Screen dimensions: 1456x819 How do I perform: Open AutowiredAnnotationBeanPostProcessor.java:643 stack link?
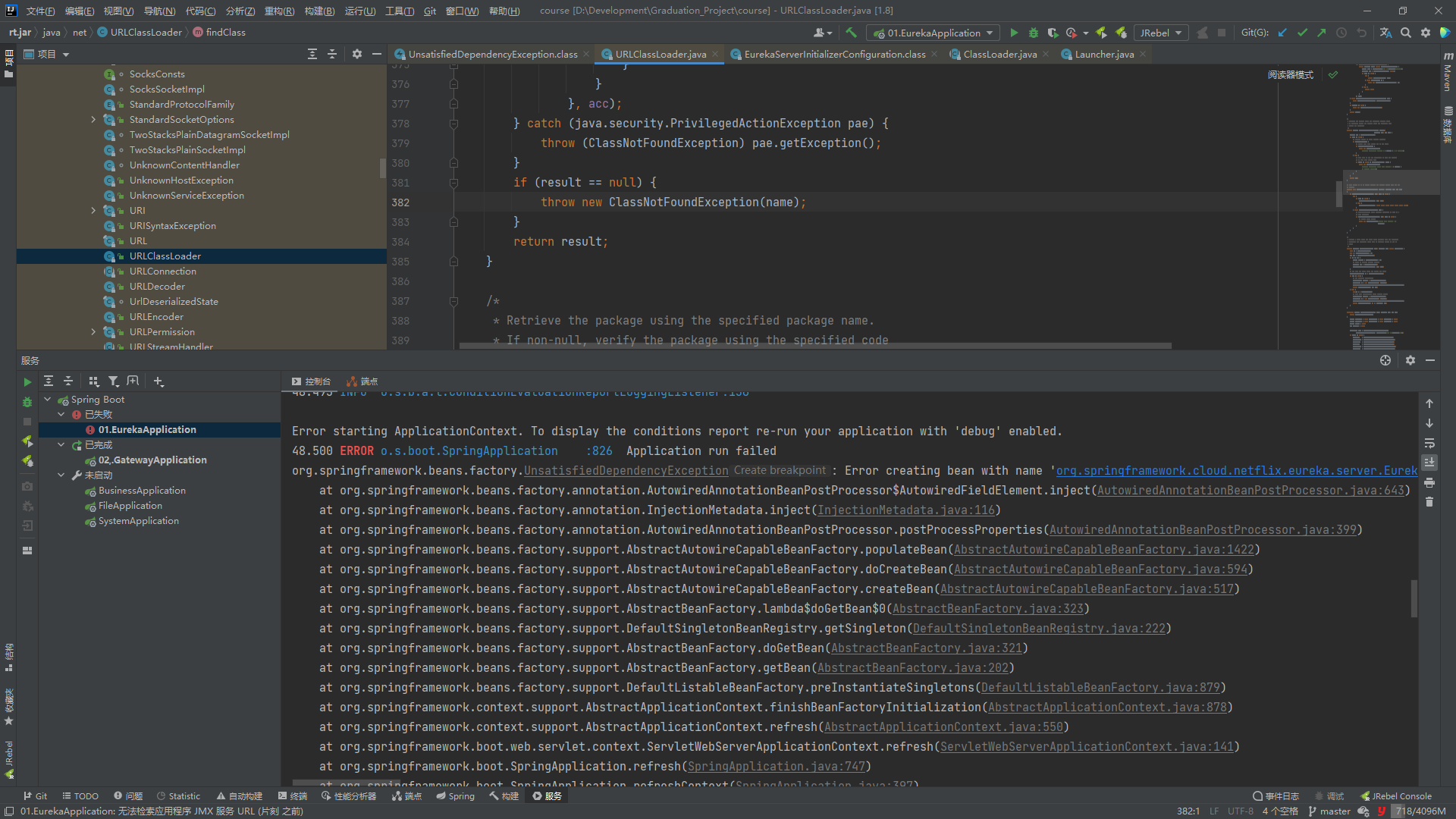(x=1250, y=490)
